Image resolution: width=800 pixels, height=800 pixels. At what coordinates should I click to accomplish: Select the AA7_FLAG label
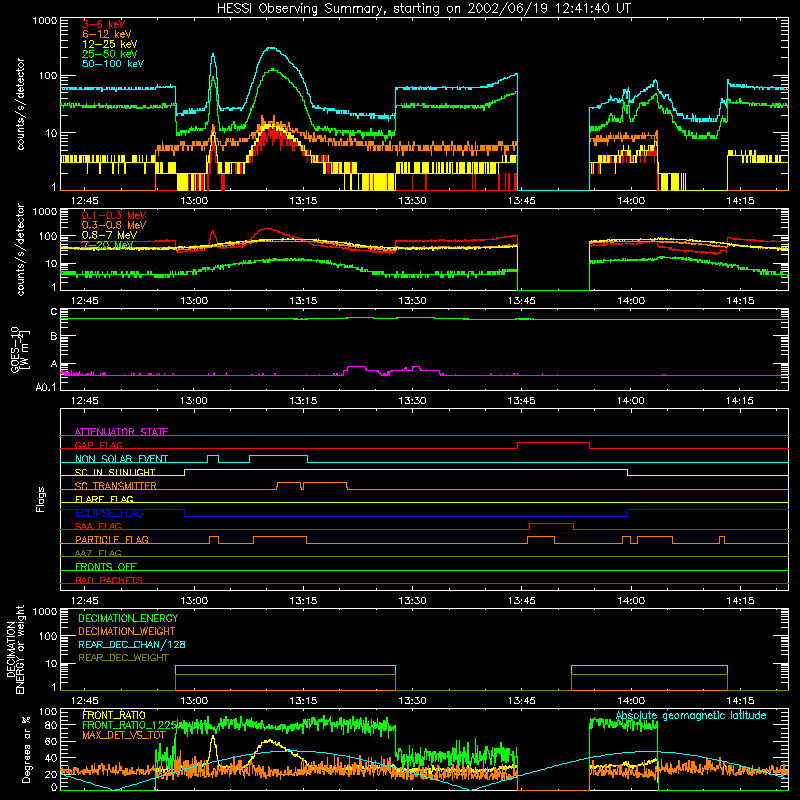click(98, 553)
